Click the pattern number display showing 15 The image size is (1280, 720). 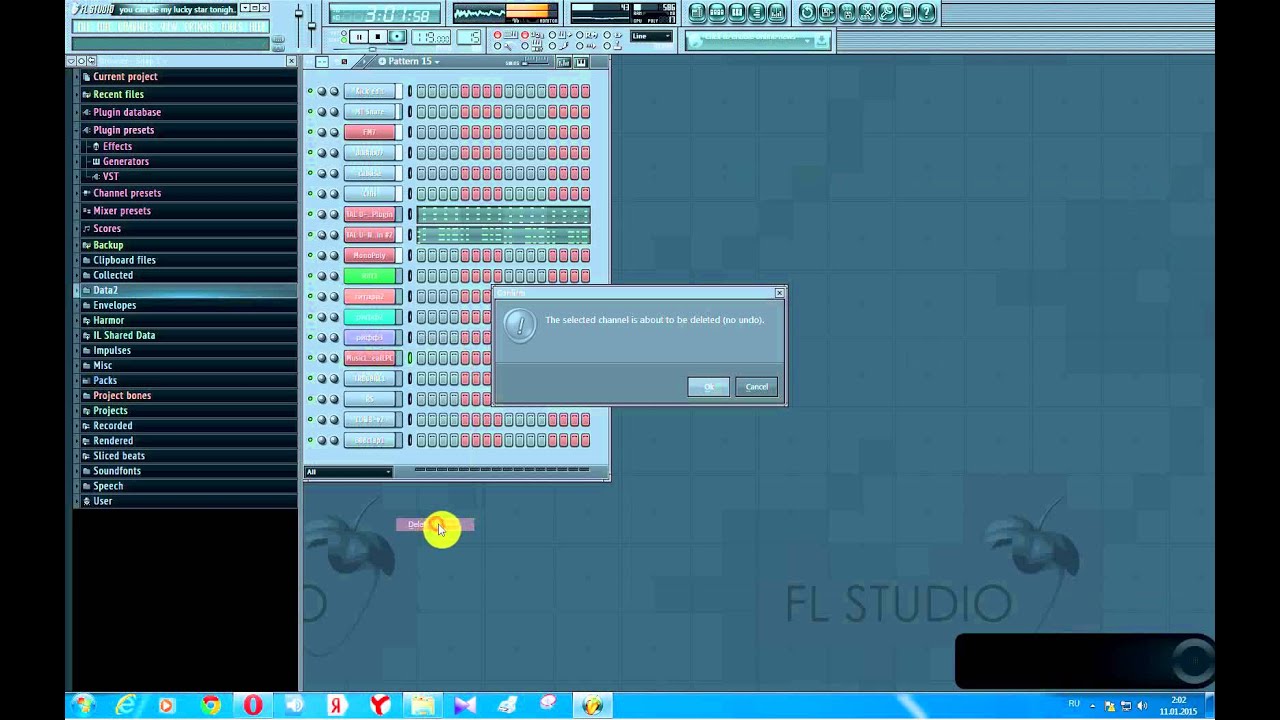[469, 37]
